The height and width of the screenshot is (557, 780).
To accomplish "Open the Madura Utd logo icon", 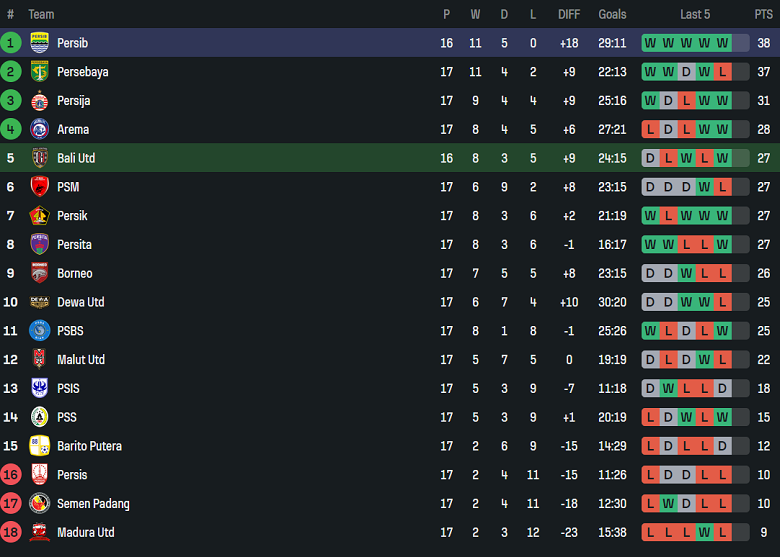I will coord(40,532).
